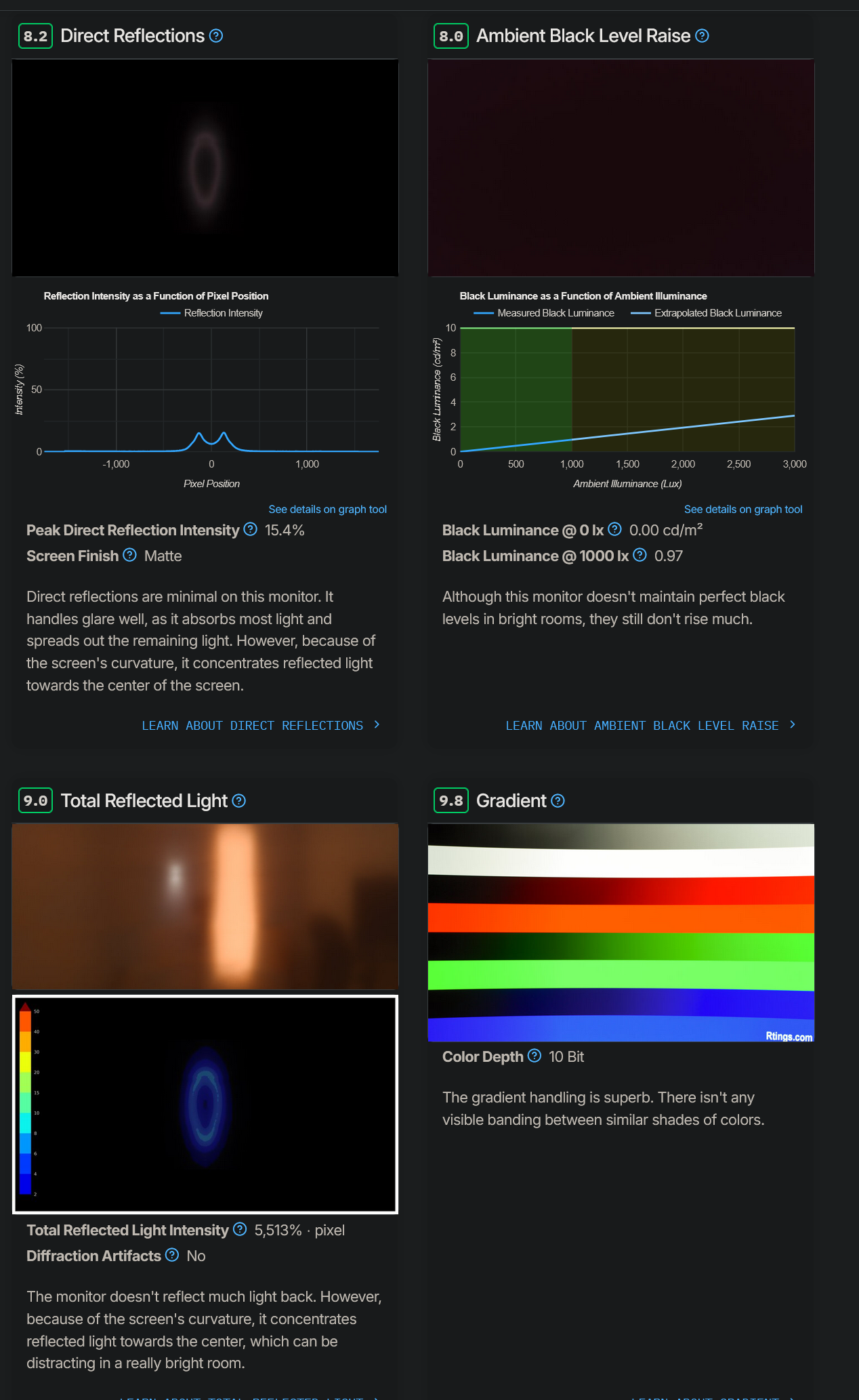This screenshot has width=859, height=1400.
Task: Click the 9.8 score badge for Gradient
Action: [451, 801]
